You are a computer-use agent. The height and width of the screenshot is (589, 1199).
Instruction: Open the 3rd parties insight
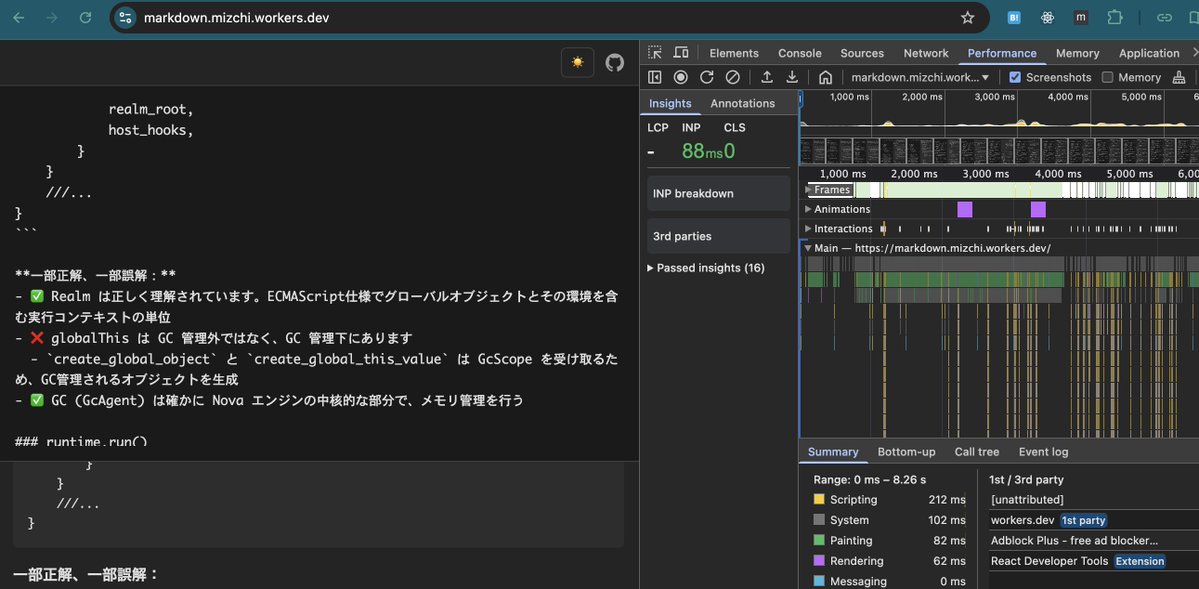(x=719, y=236)
